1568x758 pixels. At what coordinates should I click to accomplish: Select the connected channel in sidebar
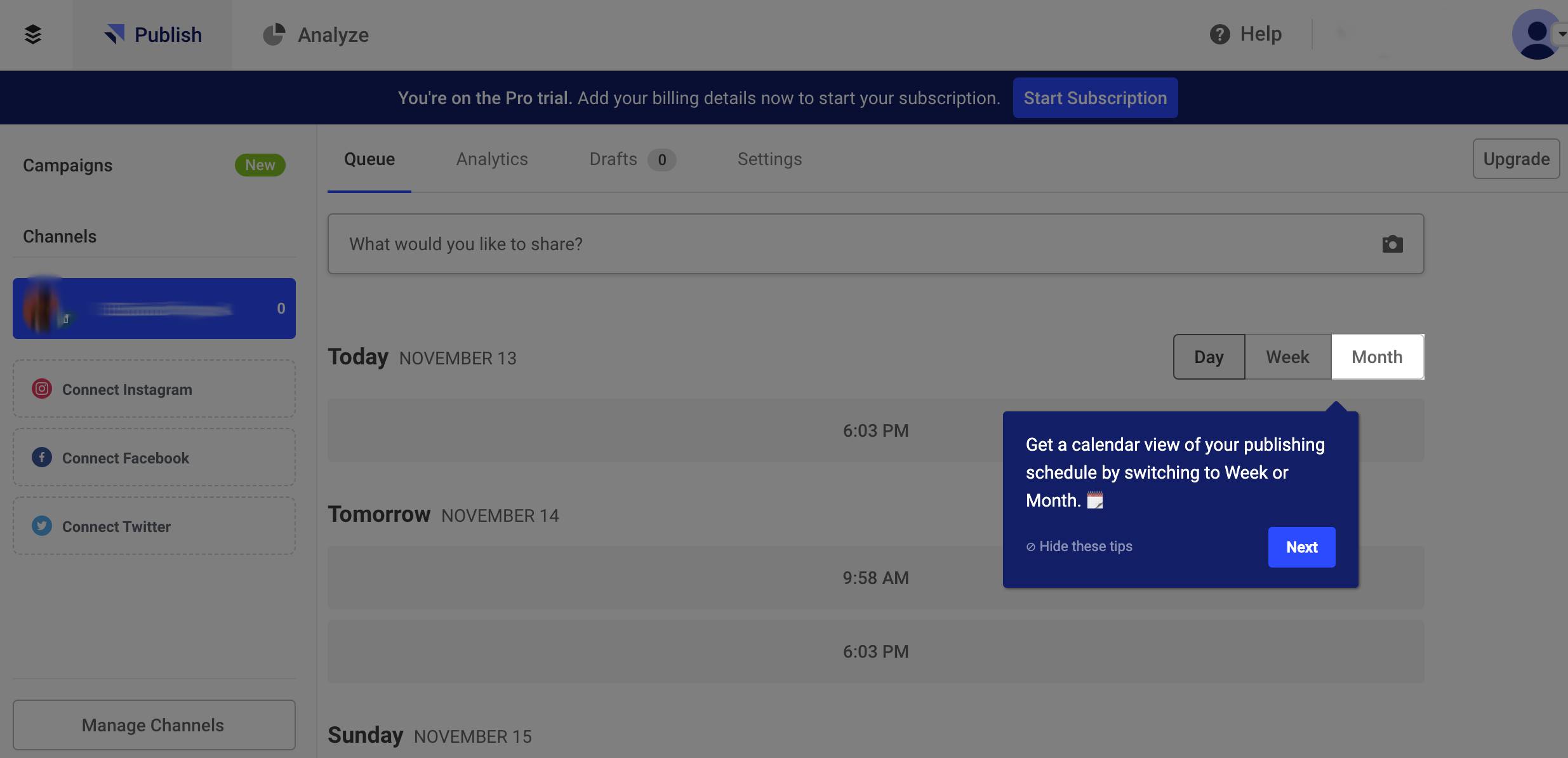[x=154, y=309]
